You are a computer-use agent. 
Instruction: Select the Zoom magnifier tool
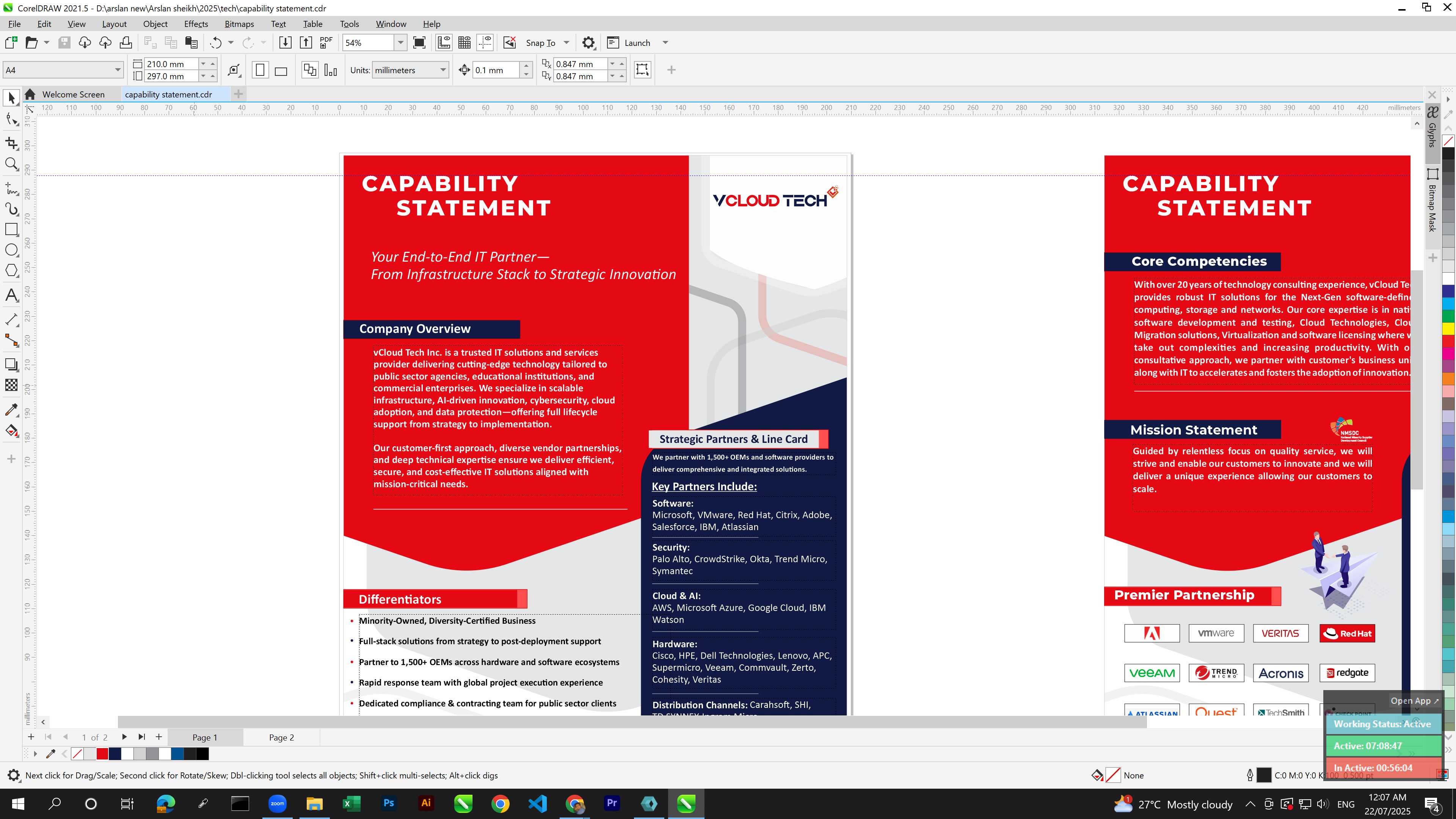[x=11, y=164]
